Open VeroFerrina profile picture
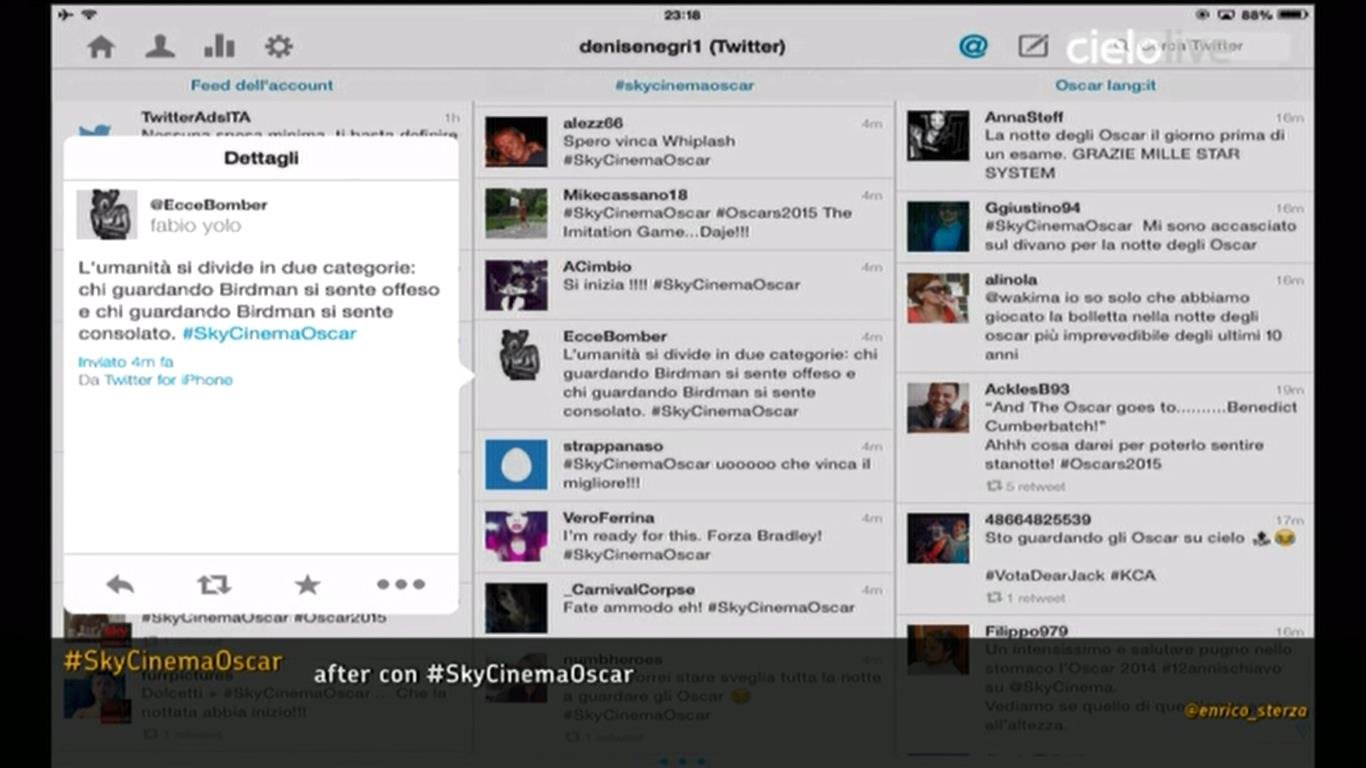 [516, 536]
